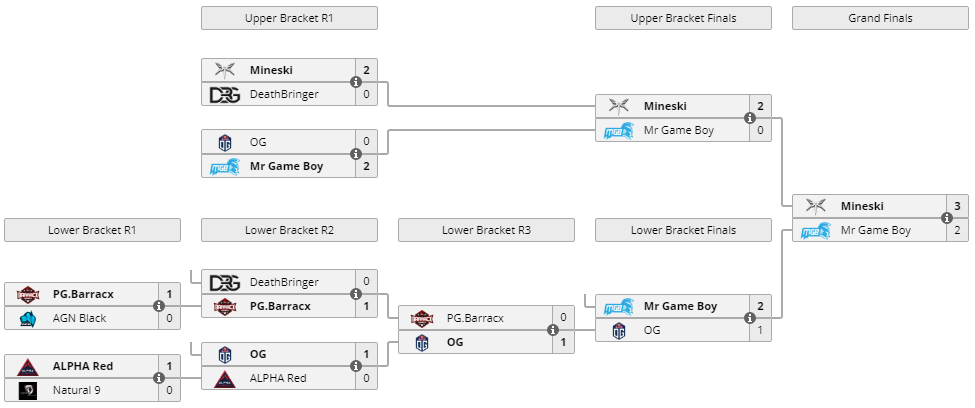The width and height of the screenshot is (975, 408).
Task: Open info icon for PG.Barracx vs AGN Black
Action: (159, 306)
